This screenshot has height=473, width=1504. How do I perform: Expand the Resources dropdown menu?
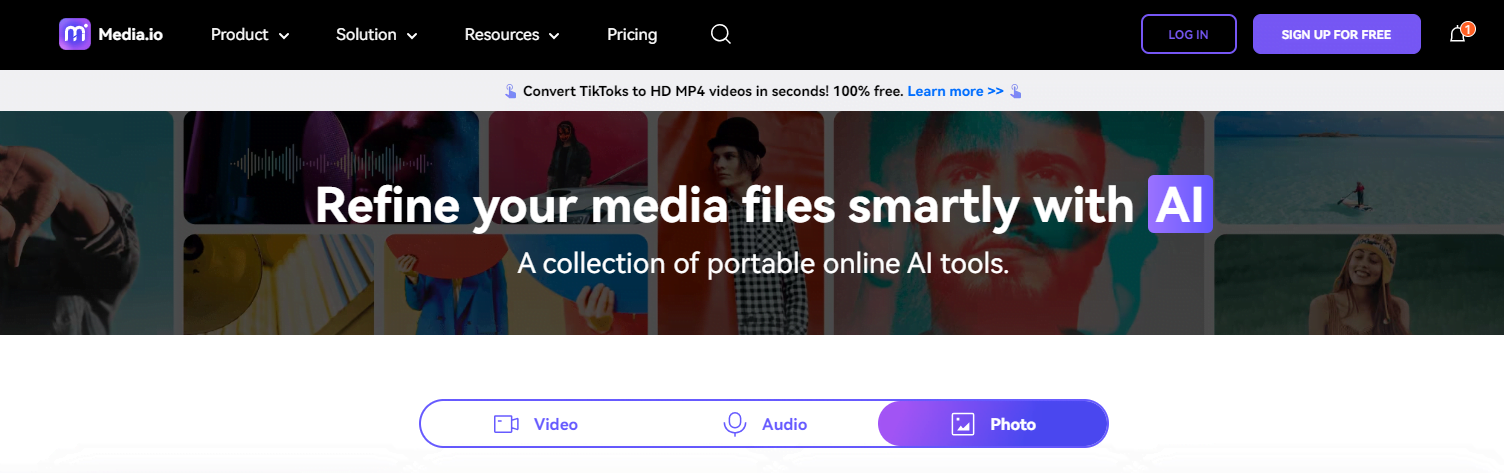512,34
